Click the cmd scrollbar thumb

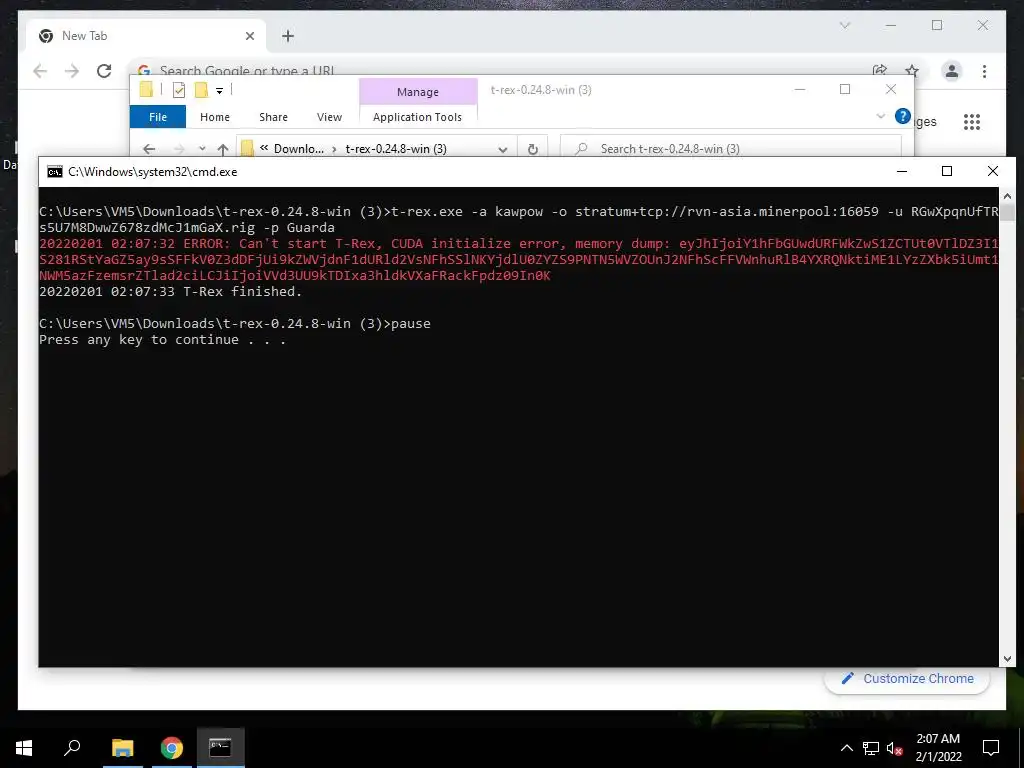1007,212
